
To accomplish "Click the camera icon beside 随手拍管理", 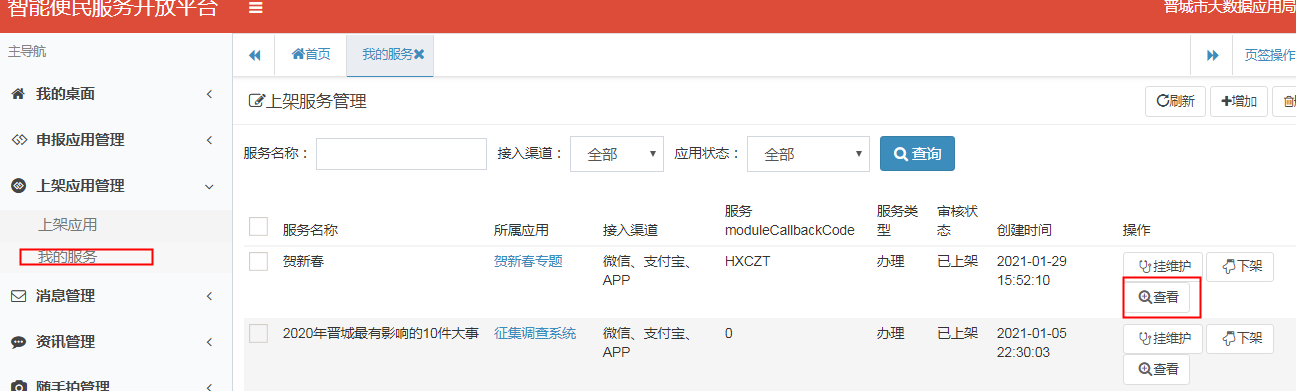I will point(18,386).
